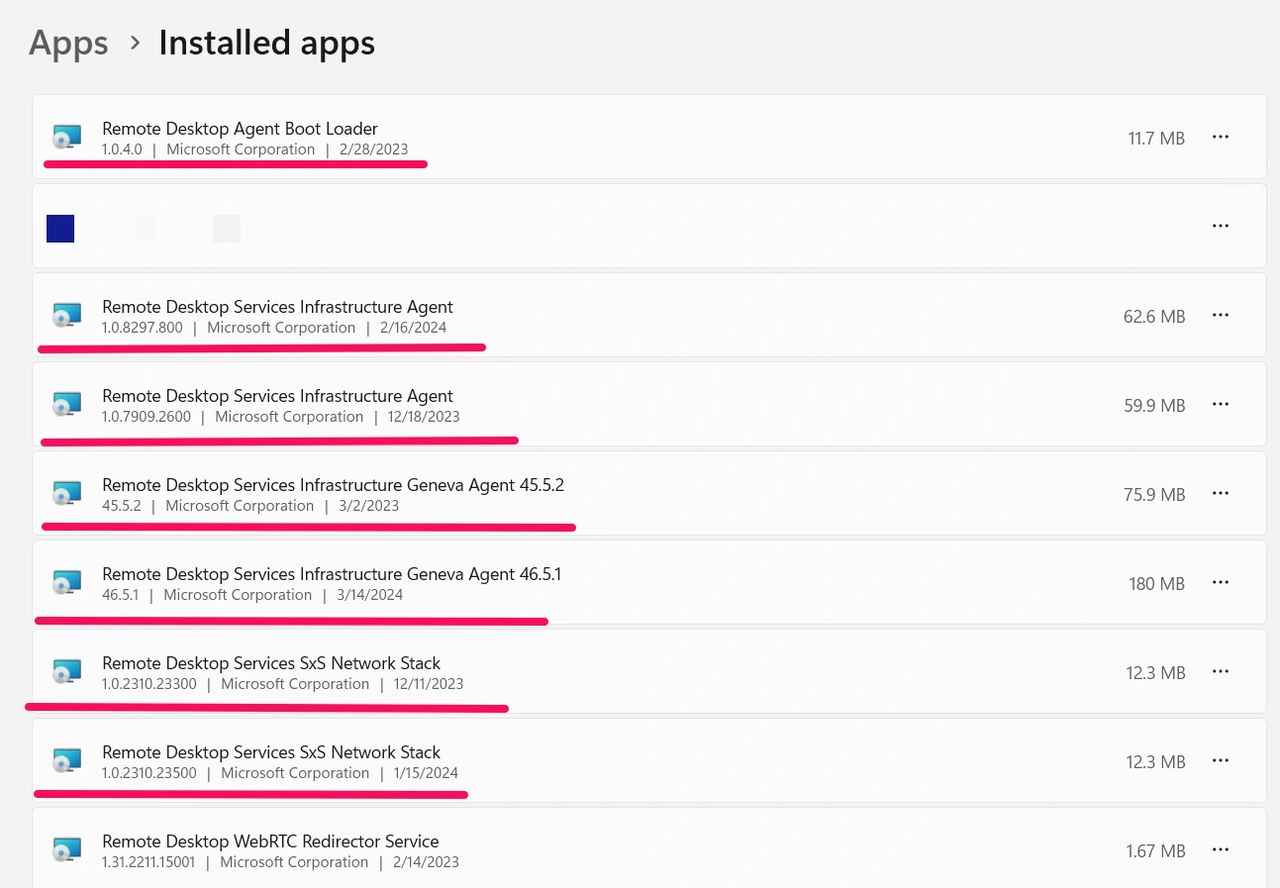Open more options for WebRTC Redirector Service
Image resolution: width=1280 pixels, height=888 pixels.
pyautogui.click(x=1220, y=849)
